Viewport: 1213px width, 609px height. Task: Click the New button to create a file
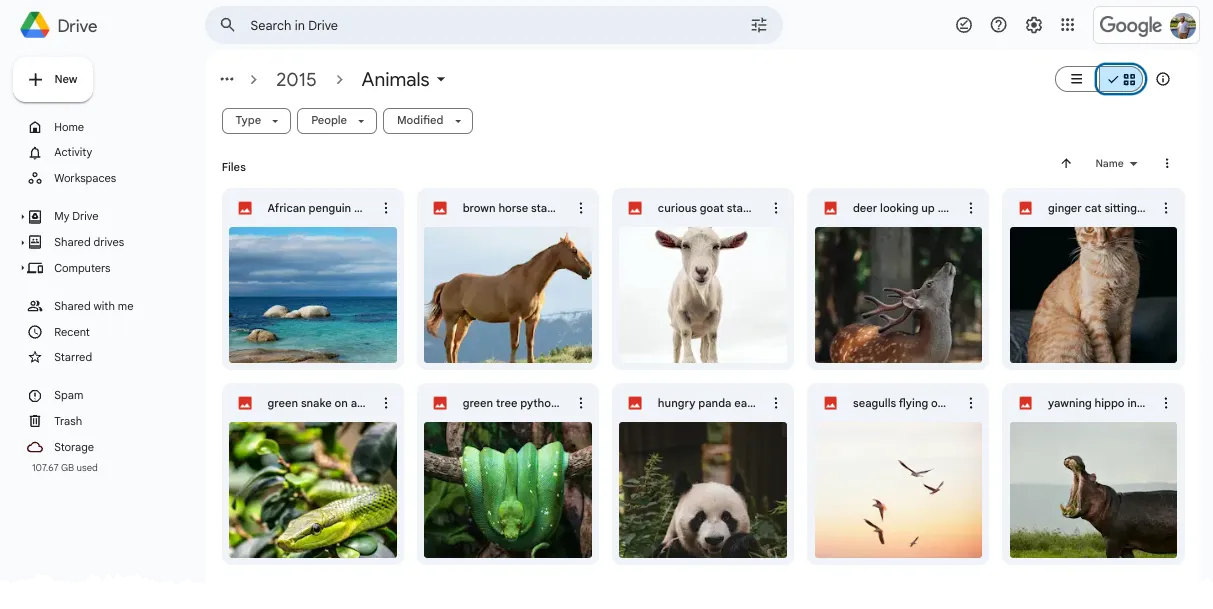(x=52, y=78)
